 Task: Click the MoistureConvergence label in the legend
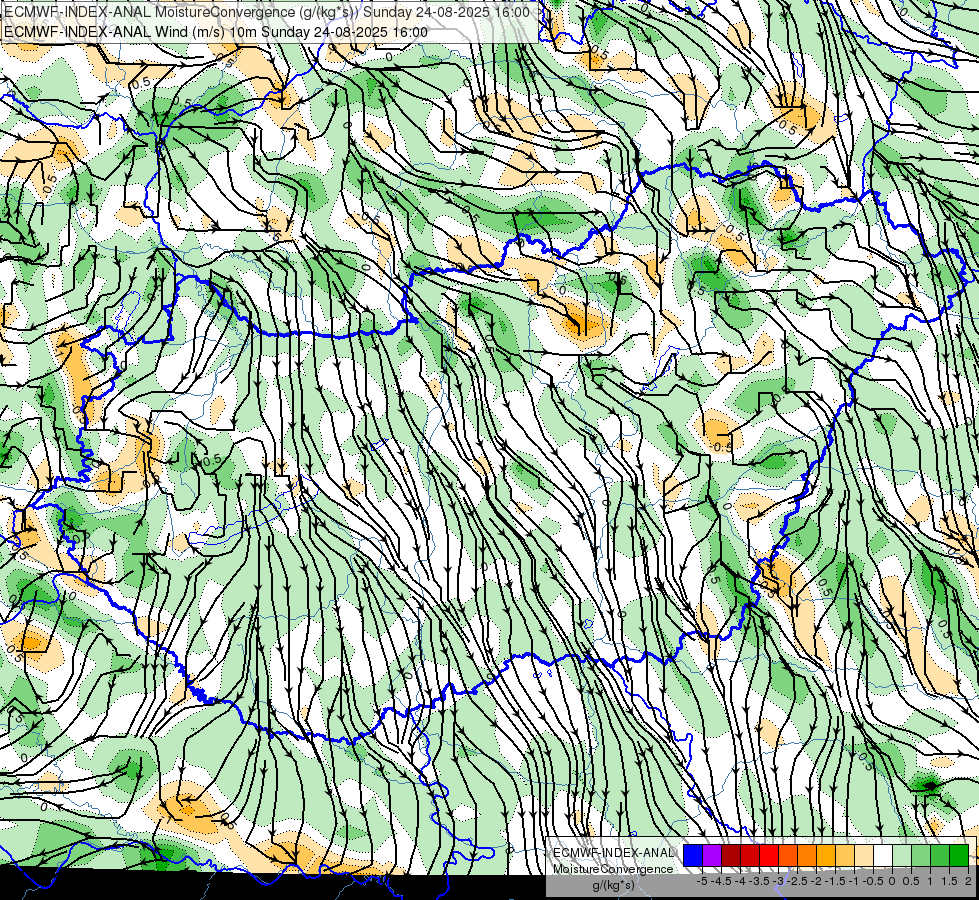tap(613, 869)
